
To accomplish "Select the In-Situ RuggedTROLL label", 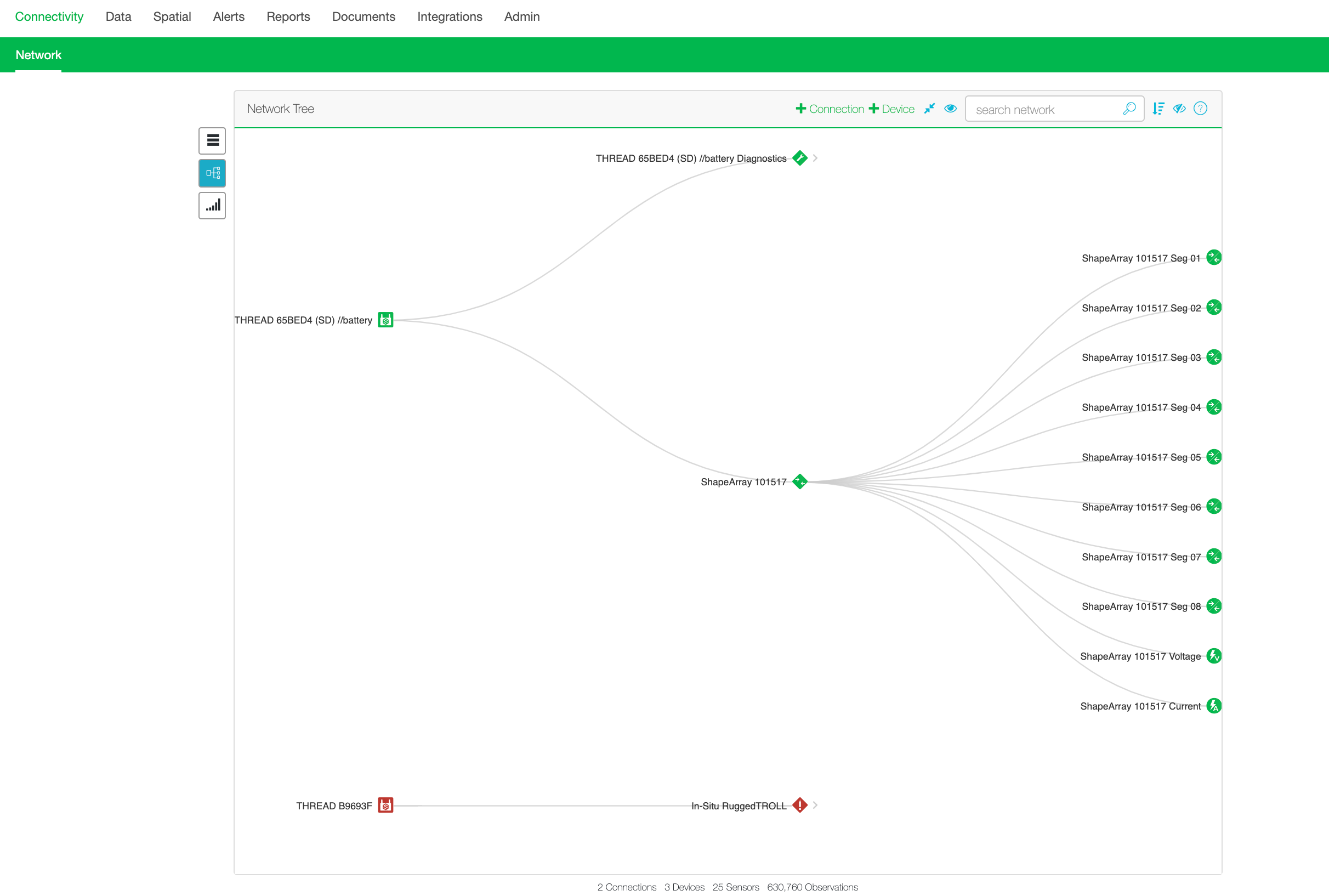I will pos(739,806).
